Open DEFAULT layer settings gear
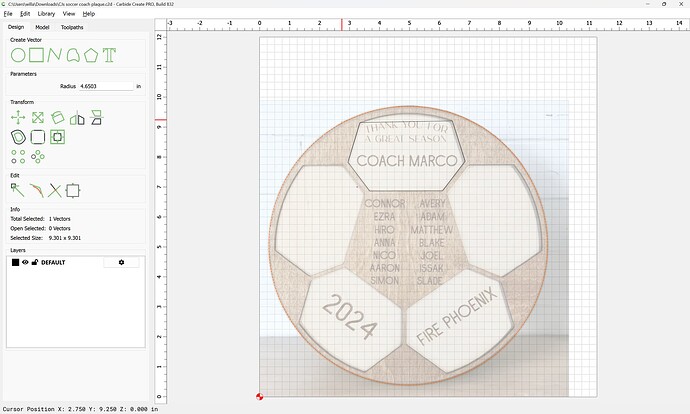The height and width of the screenshot is (414, 690). 121,262
